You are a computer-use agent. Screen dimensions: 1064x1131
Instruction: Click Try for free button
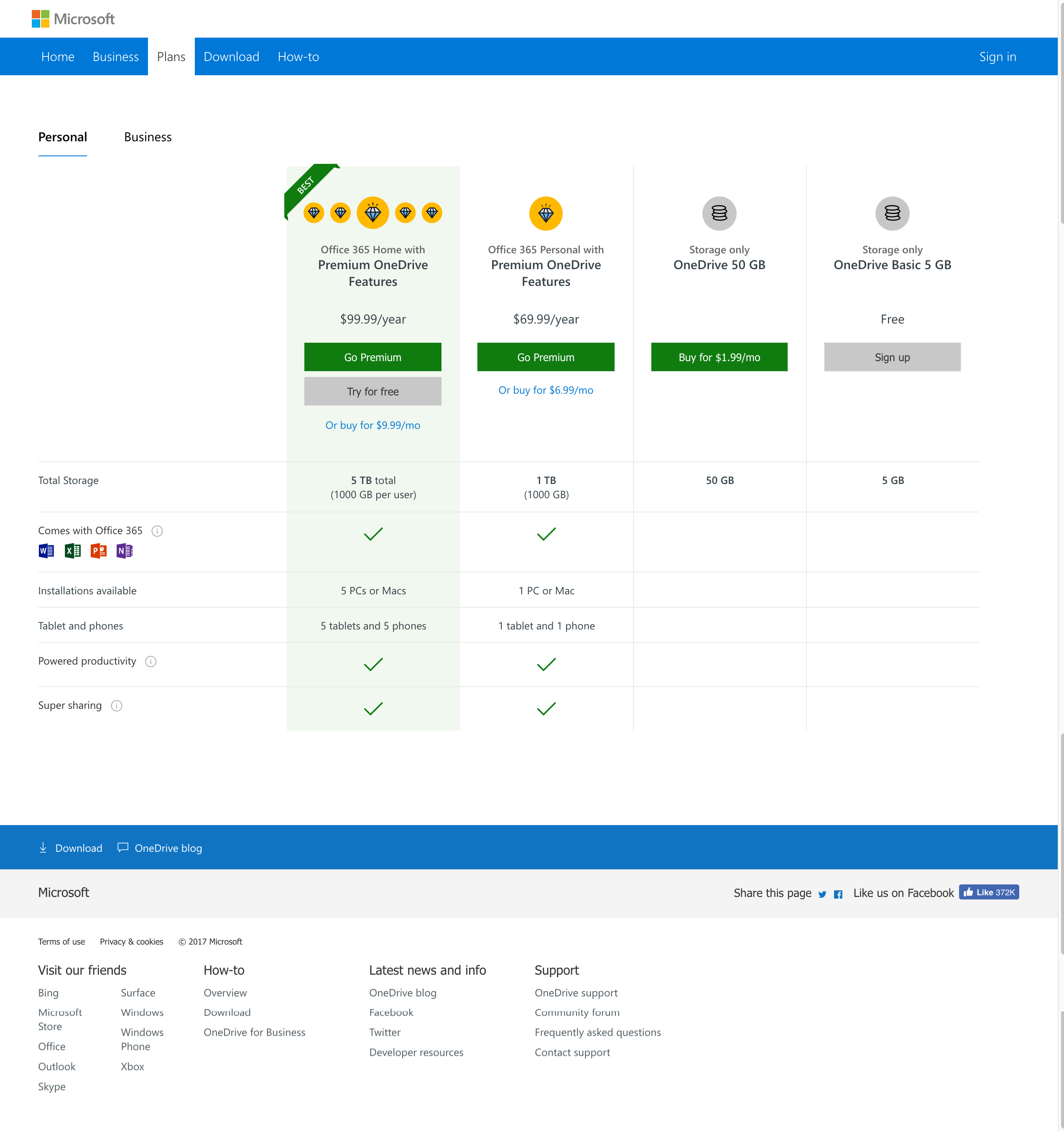pyautogui.click(x=373, y=391)
